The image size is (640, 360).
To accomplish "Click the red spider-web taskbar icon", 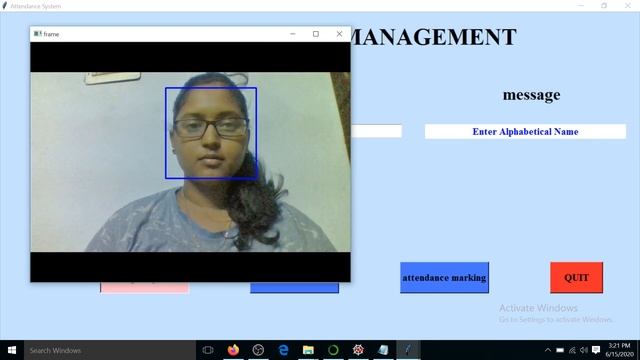I will coord(358,350).
